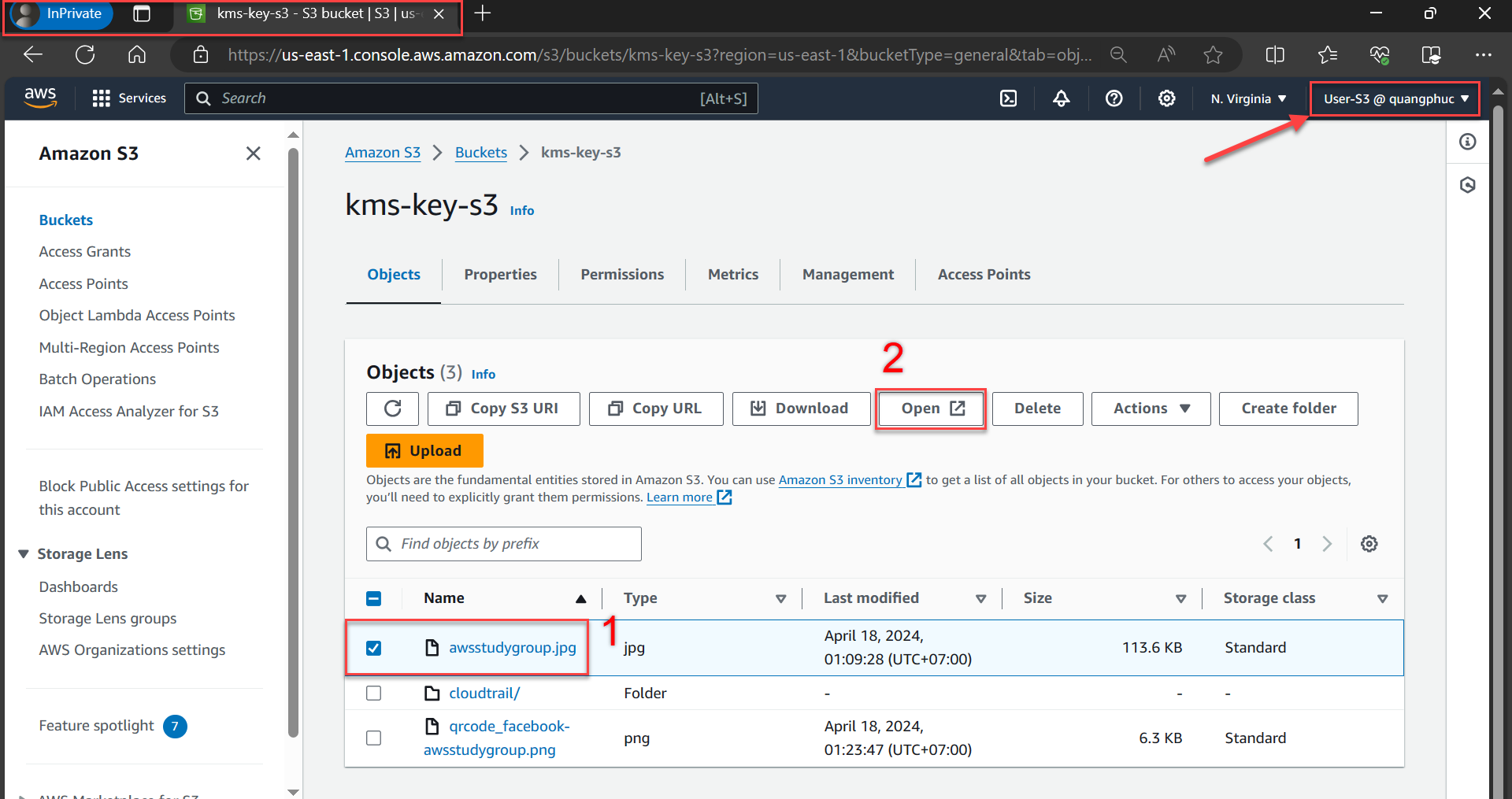Download the selected object
The width and height of the screenshot is (1512, 799).
coord(801,409)
